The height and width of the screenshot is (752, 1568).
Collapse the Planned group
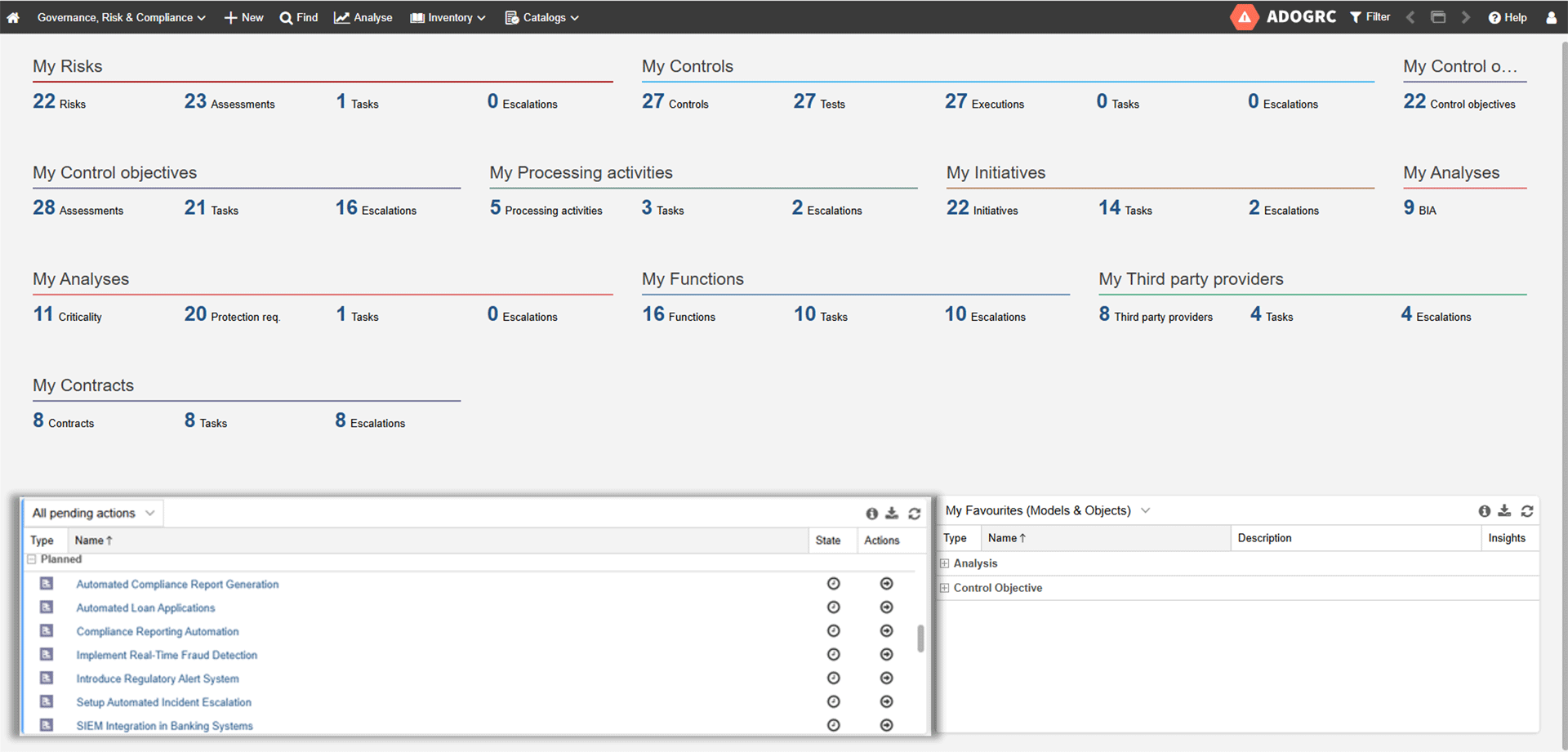pyautogui.click(x=32, y=559)
